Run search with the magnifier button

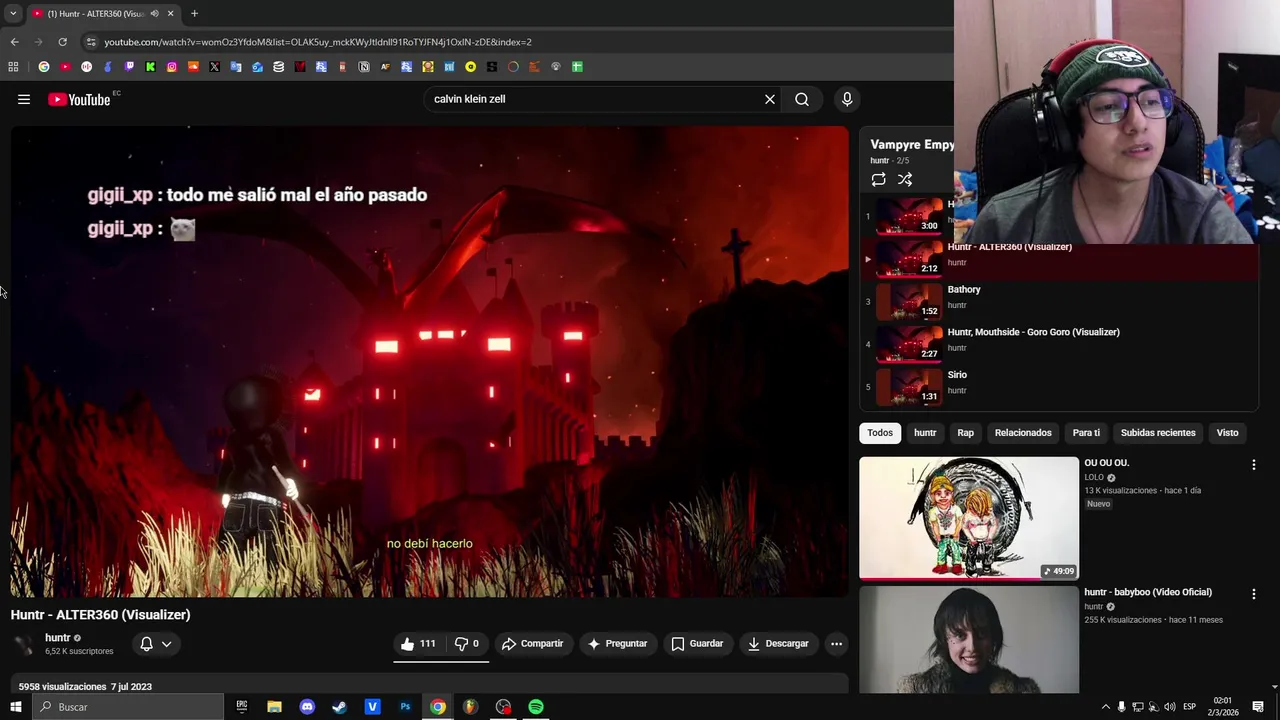click(802, 99)
